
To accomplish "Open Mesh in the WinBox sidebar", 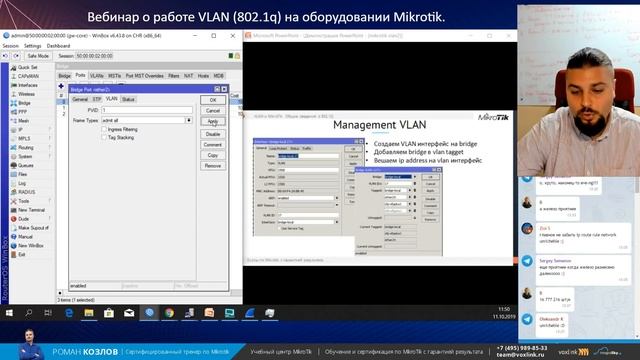I will pos(23,121).
